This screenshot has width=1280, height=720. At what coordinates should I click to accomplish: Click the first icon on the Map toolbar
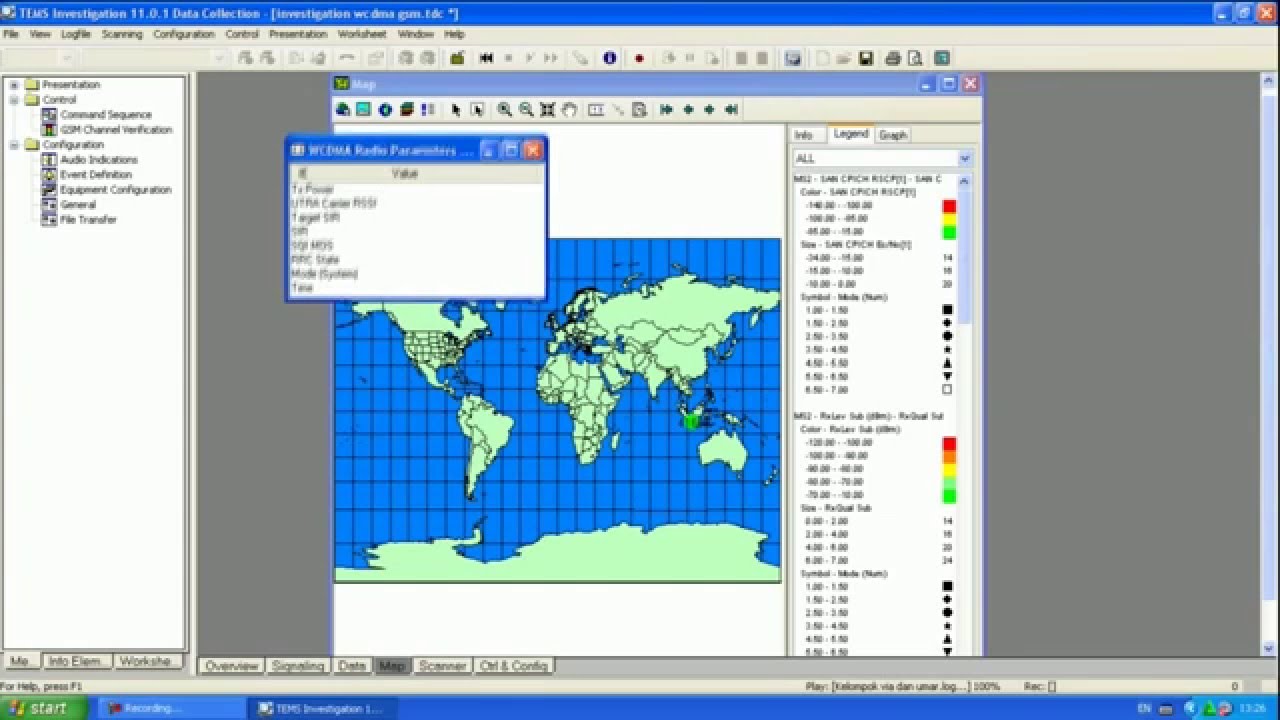[x=343, y=110]
